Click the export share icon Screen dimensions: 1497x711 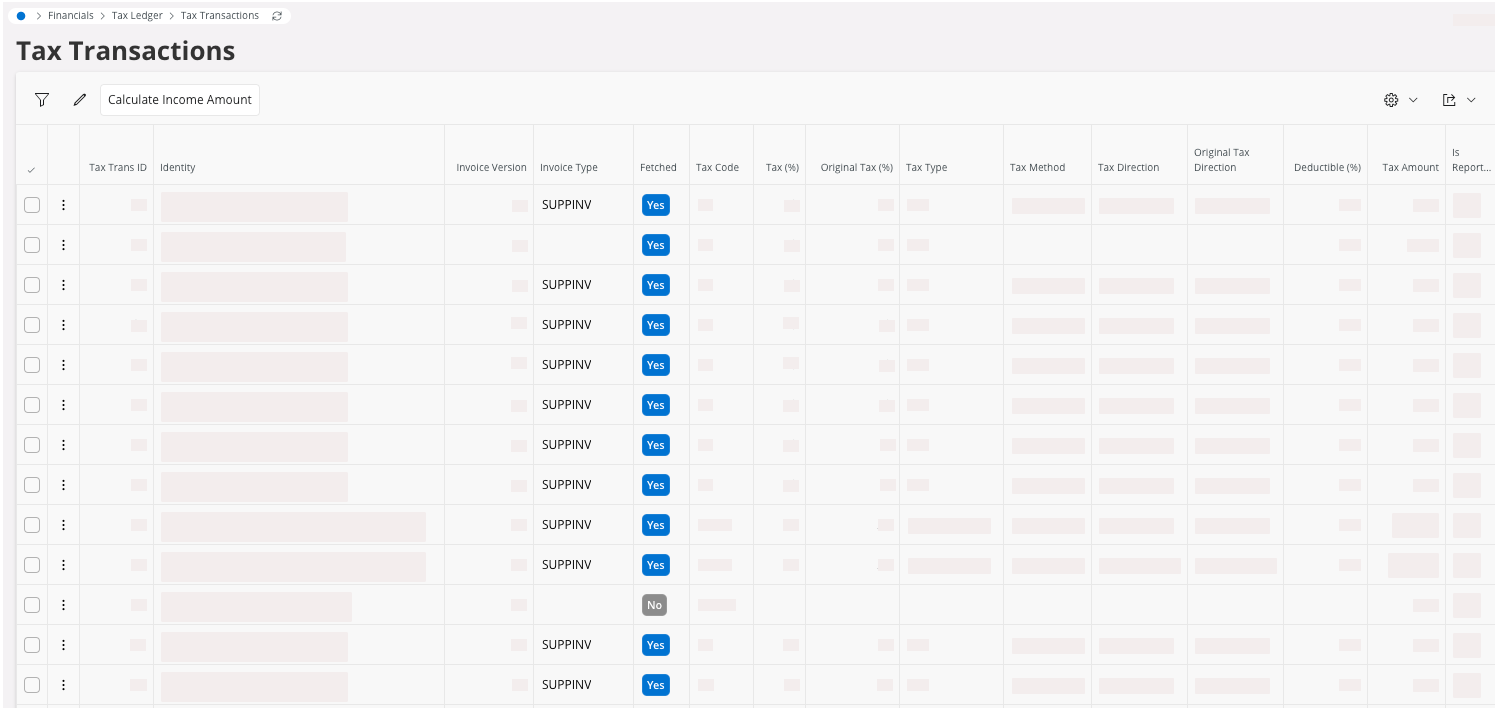click(1448, 100)
